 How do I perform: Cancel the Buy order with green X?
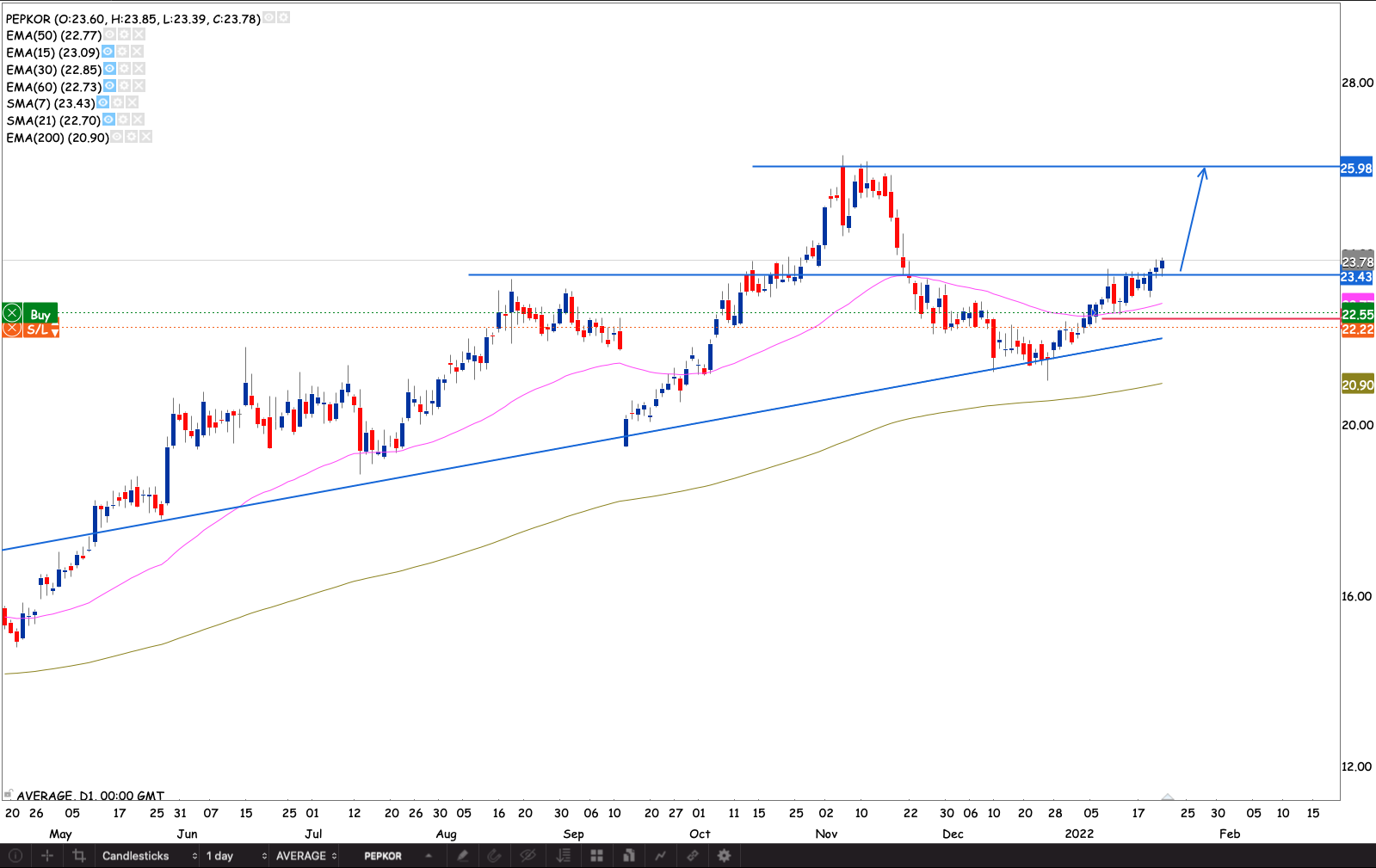click(x=12, y=313)
